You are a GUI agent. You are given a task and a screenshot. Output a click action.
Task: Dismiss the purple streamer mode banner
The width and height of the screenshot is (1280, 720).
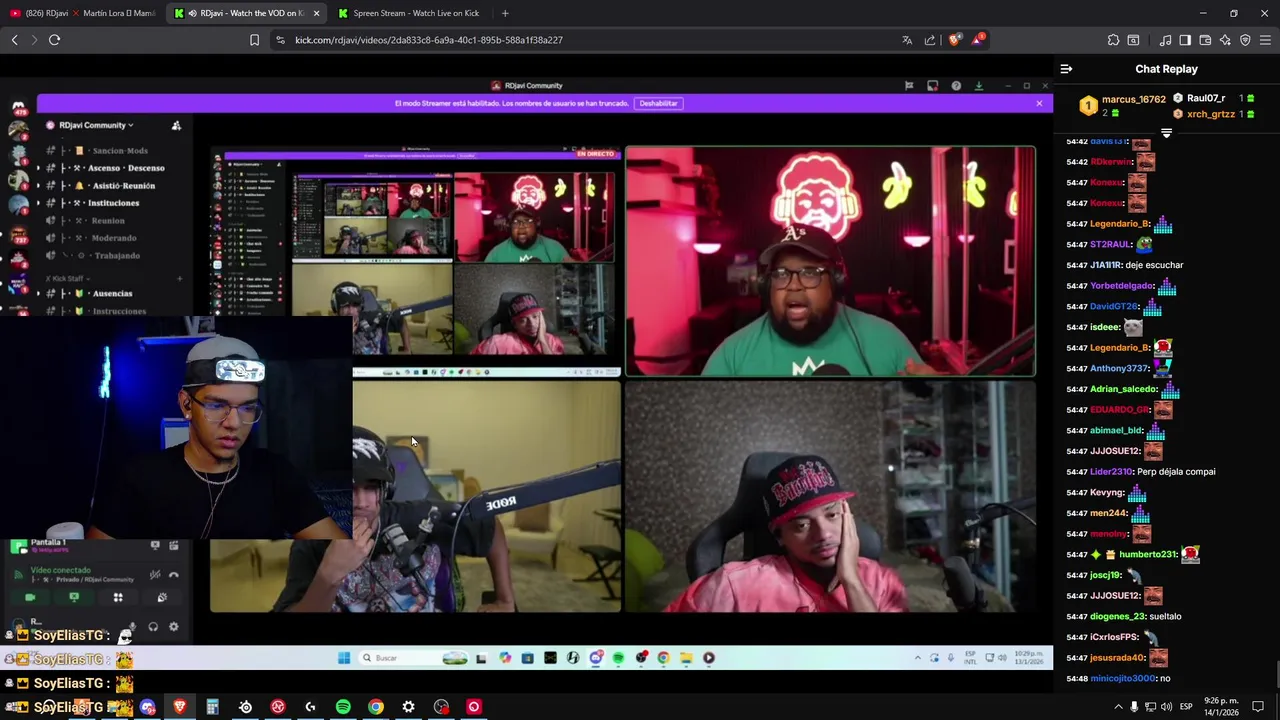(1039, 103)
